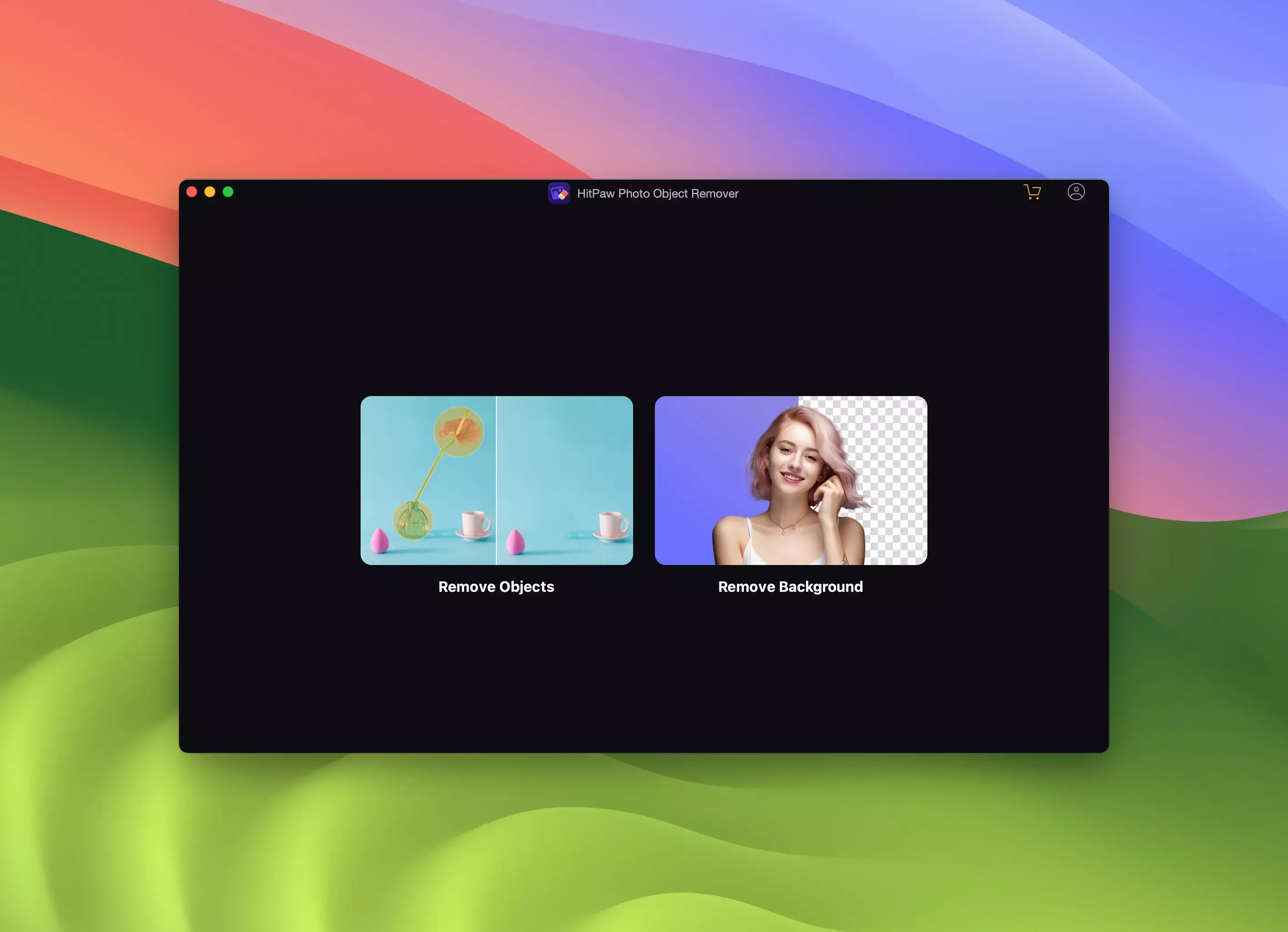This screenshot has width=1288, height=932.
Task: Click the HitPaw app logo in title bar
Action: 559,193
